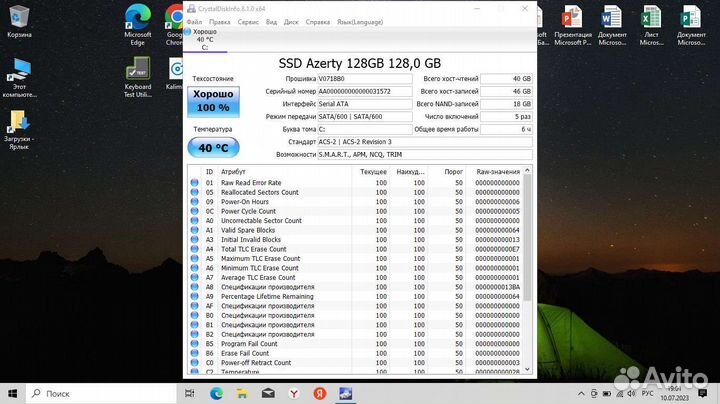Open the CrystalDiskInfo taskbar icon

[345, 393]
